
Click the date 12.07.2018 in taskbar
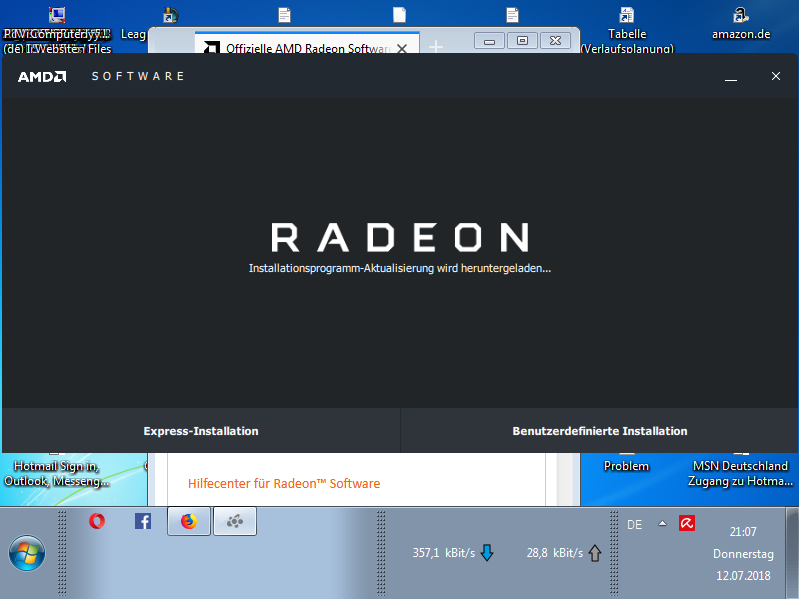click(x=743, y=576)
